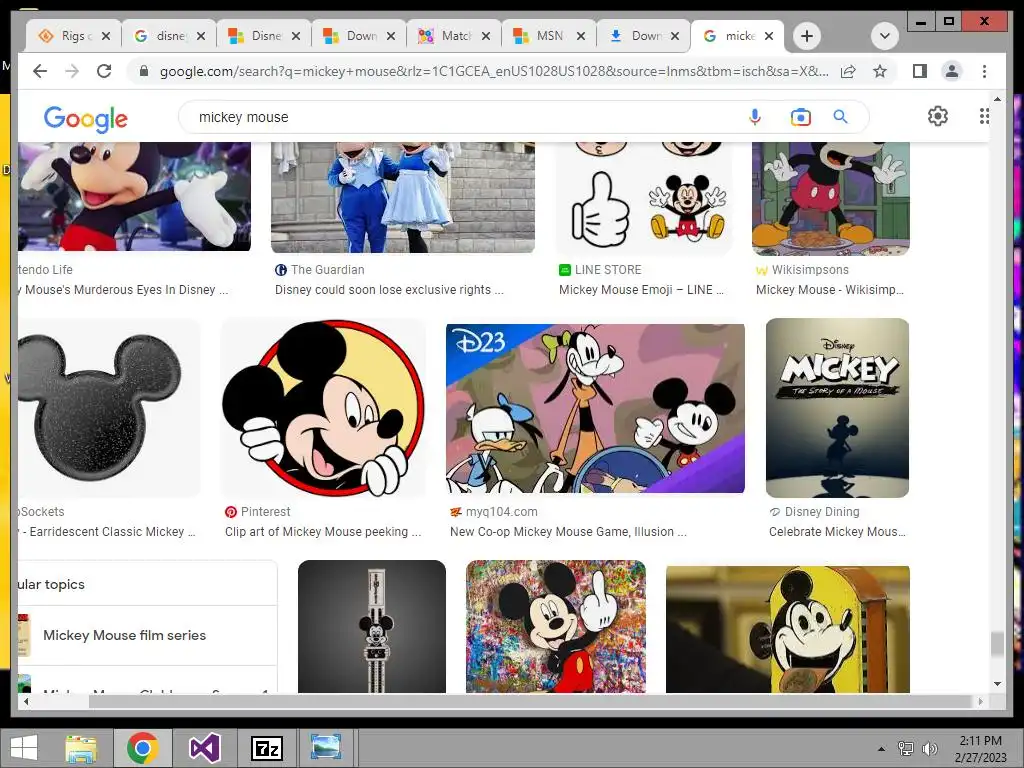Select Mickey Mouse film series topic
Viewport: 1024px width, 768px height.
pyautogui.click(x=147, y=635)
